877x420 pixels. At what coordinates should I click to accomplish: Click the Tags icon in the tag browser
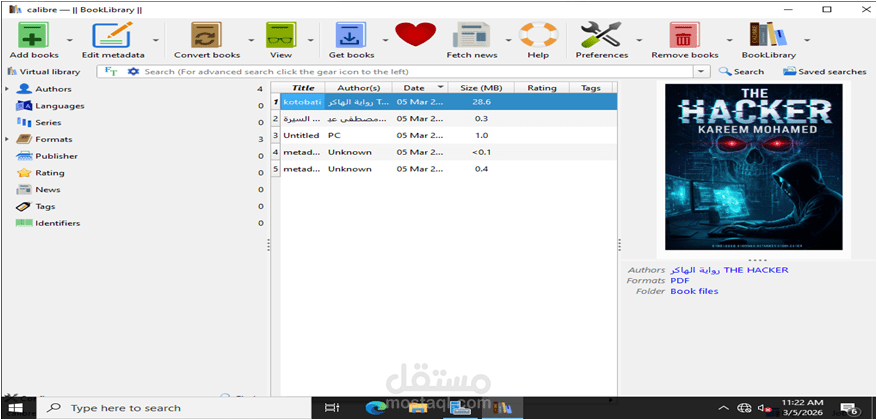pos(24,206)
